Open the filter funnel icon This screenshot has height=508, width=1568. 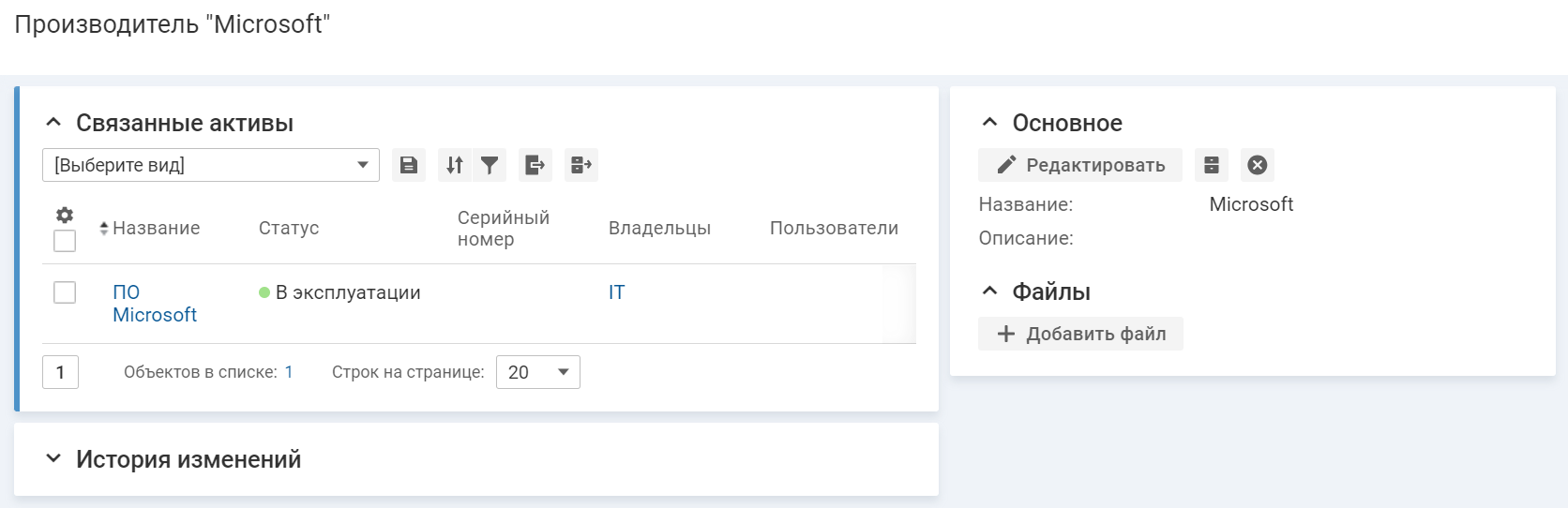tap(490, 165)
